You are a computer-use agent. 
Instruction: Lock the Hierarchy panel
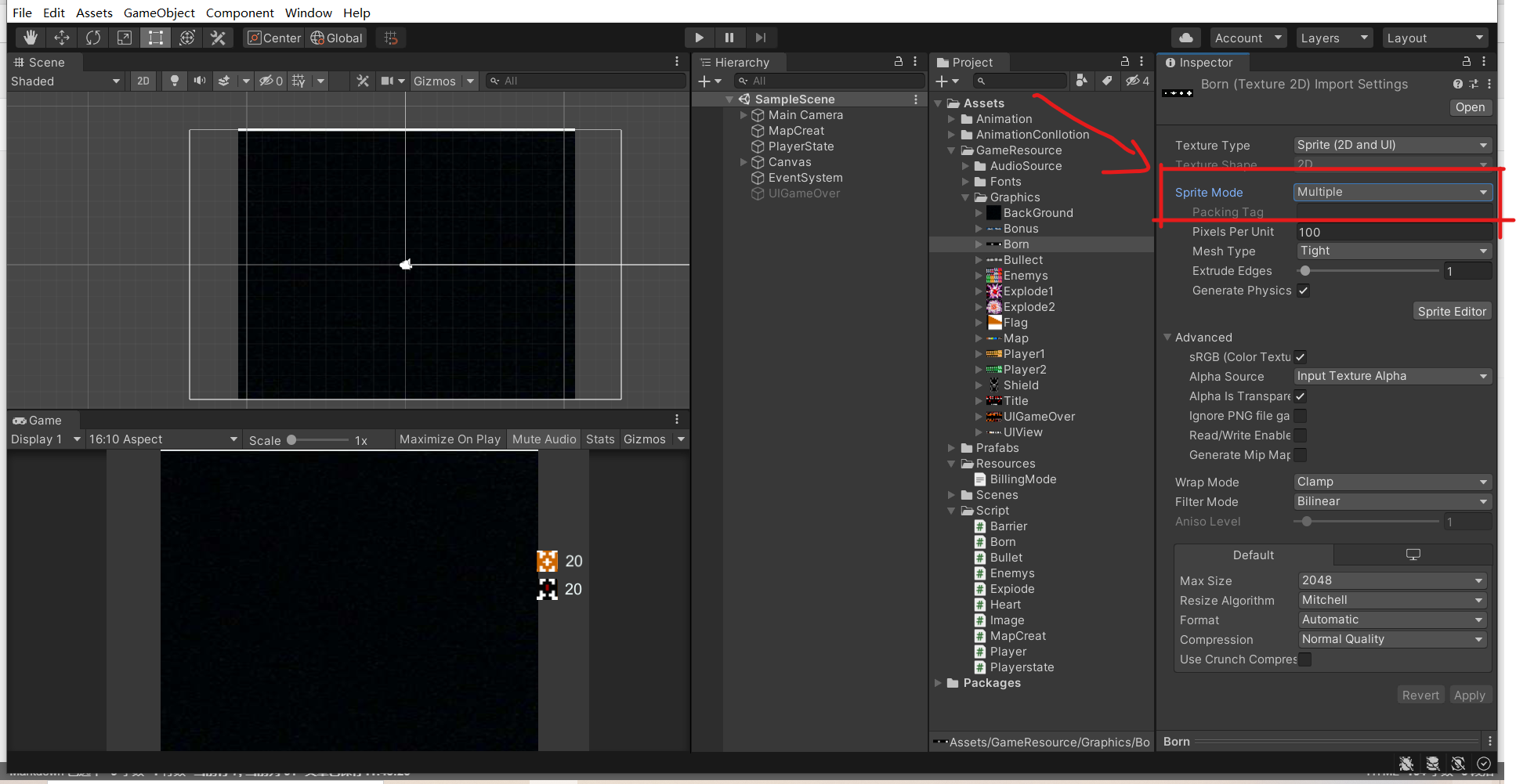tap(899, 61)
